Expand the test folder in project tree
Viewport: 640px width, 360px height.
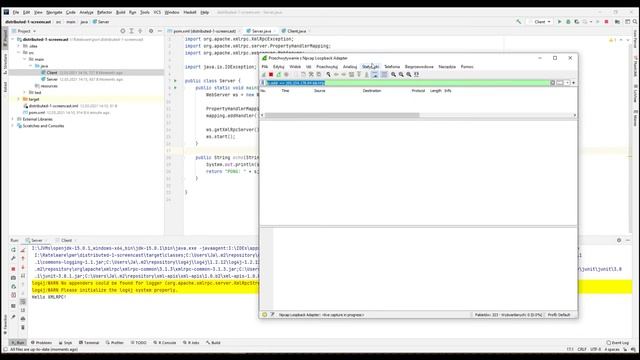click(x=24, y=93)
